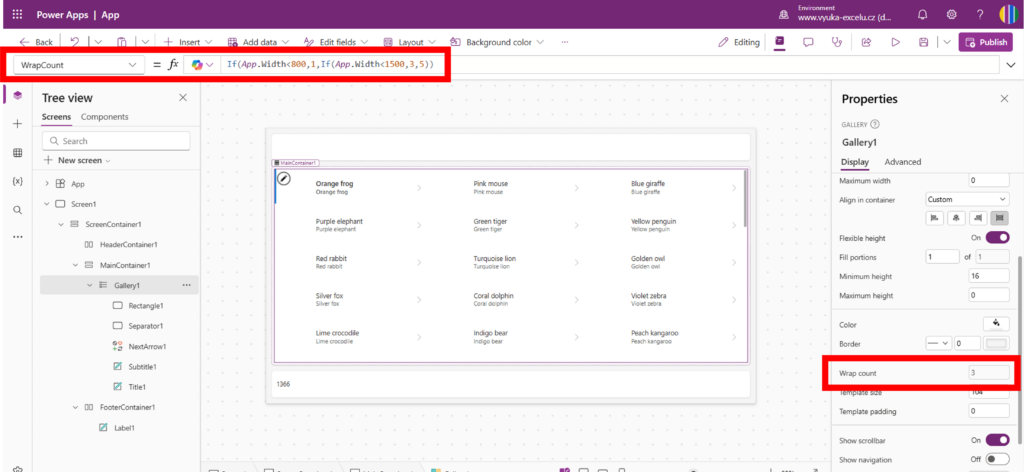The width and height of the screenshot is (1024, 472).
Task: Click the Gallery1 more options ellipsis
Action: pyautogui.click(x=187, y=285)
